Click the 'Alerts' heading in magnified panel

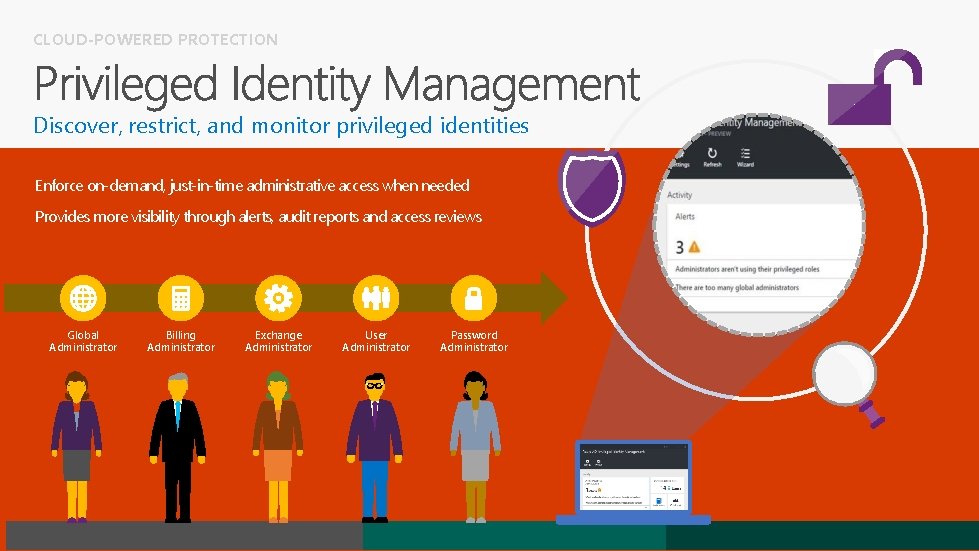click(x=685, y=217)
